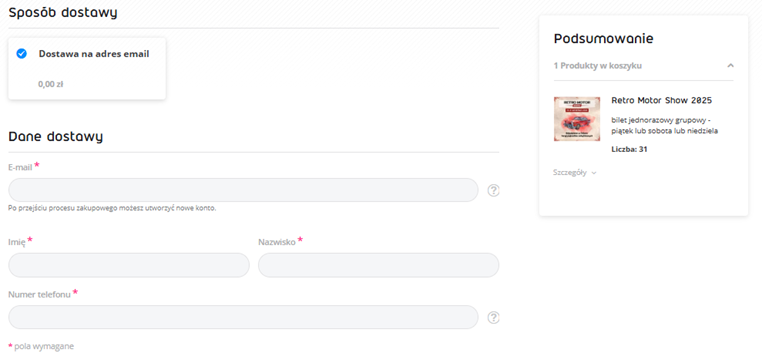Choose the 'Dostawa na adres email' label
The image size is (762, 363).
(94, 54)
